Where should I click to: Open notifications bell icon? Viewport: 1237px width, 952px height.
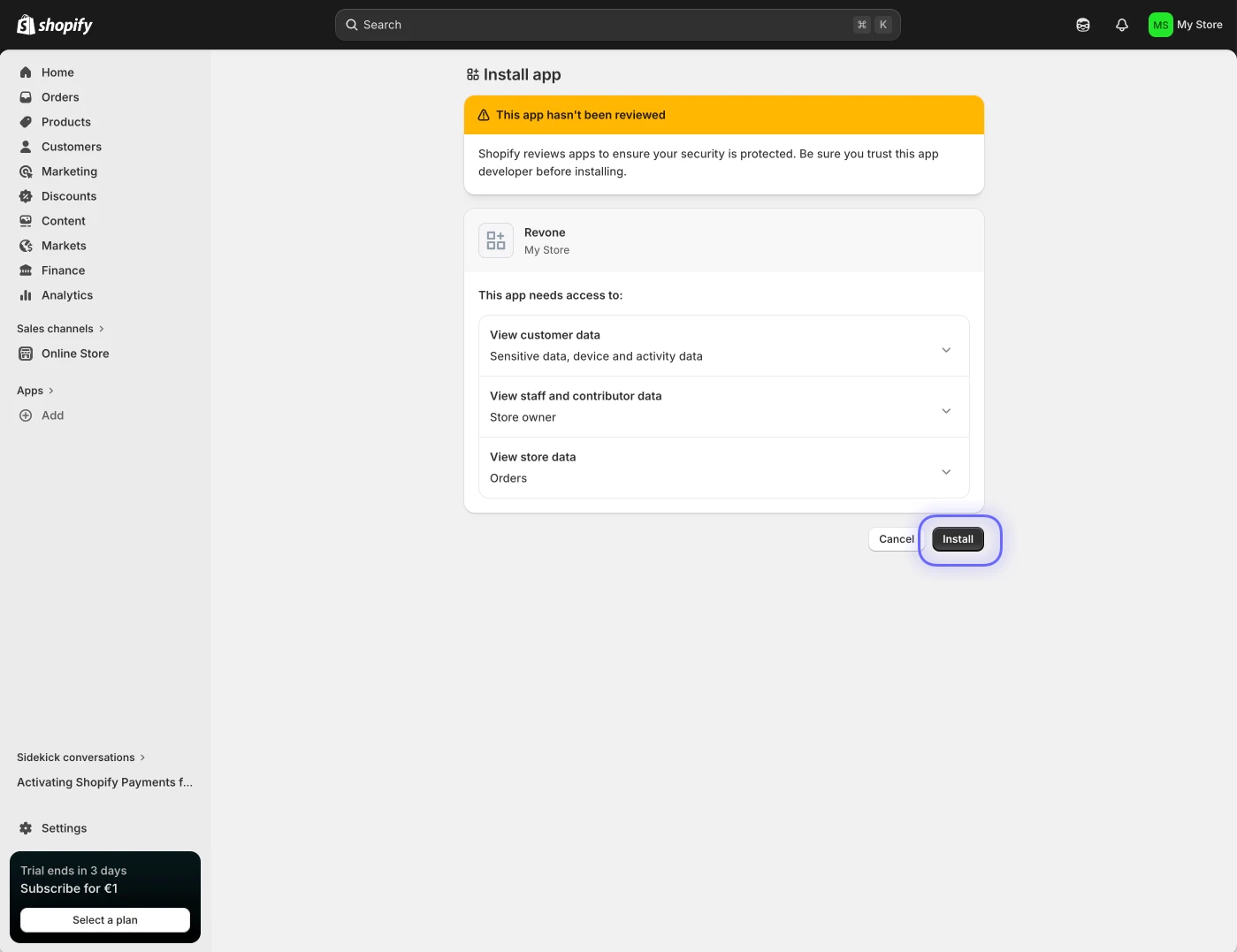pos(1122,25)
